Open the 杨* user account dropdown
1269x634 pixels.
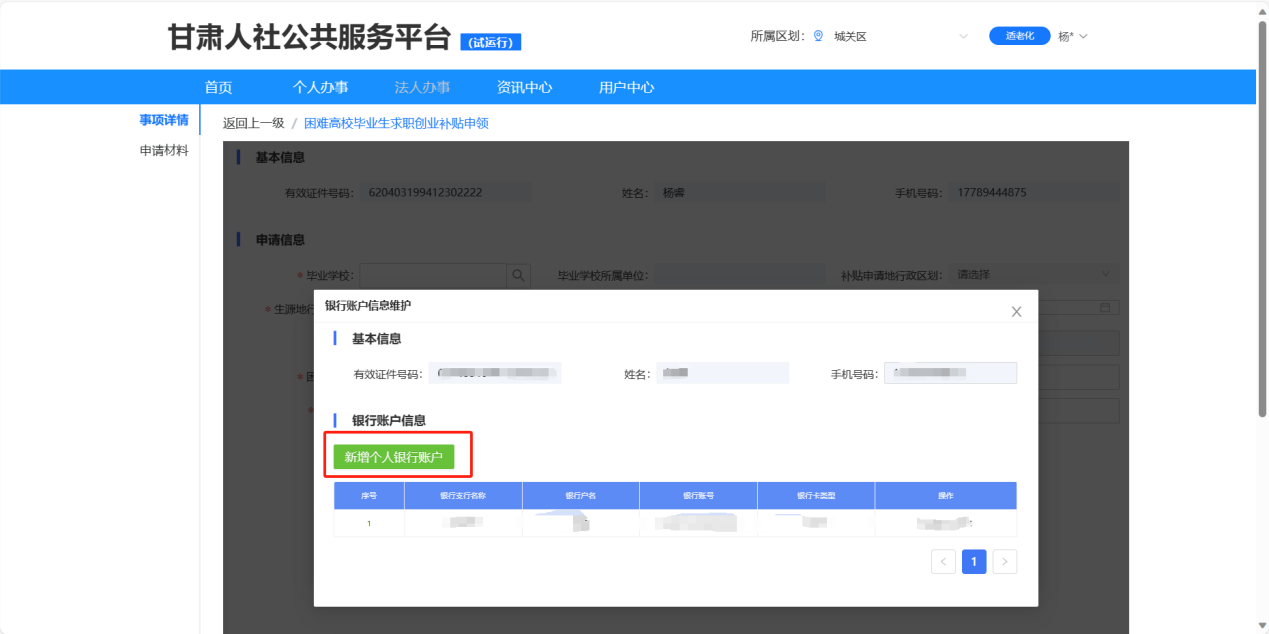pyautogui.click(x=1072, y=36)
